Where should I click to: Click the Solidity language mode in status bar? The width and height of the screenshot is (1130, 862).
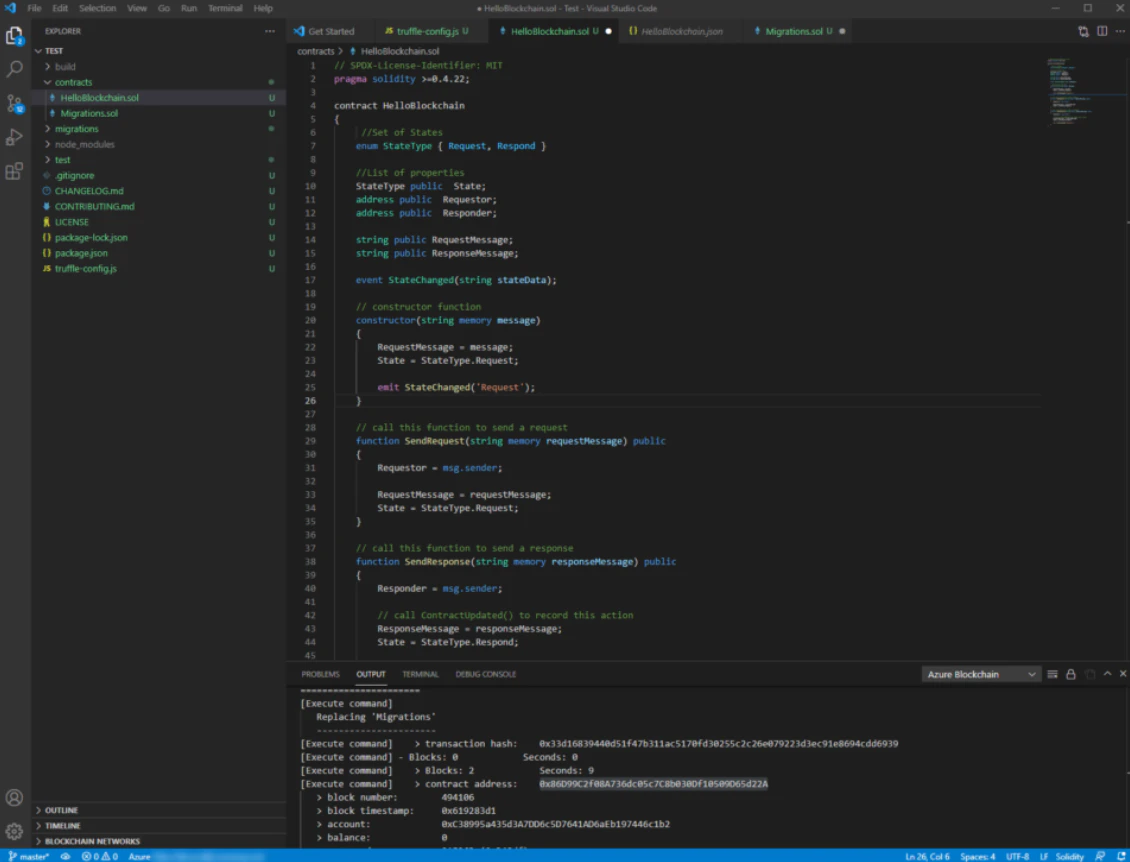point(1069,856)
